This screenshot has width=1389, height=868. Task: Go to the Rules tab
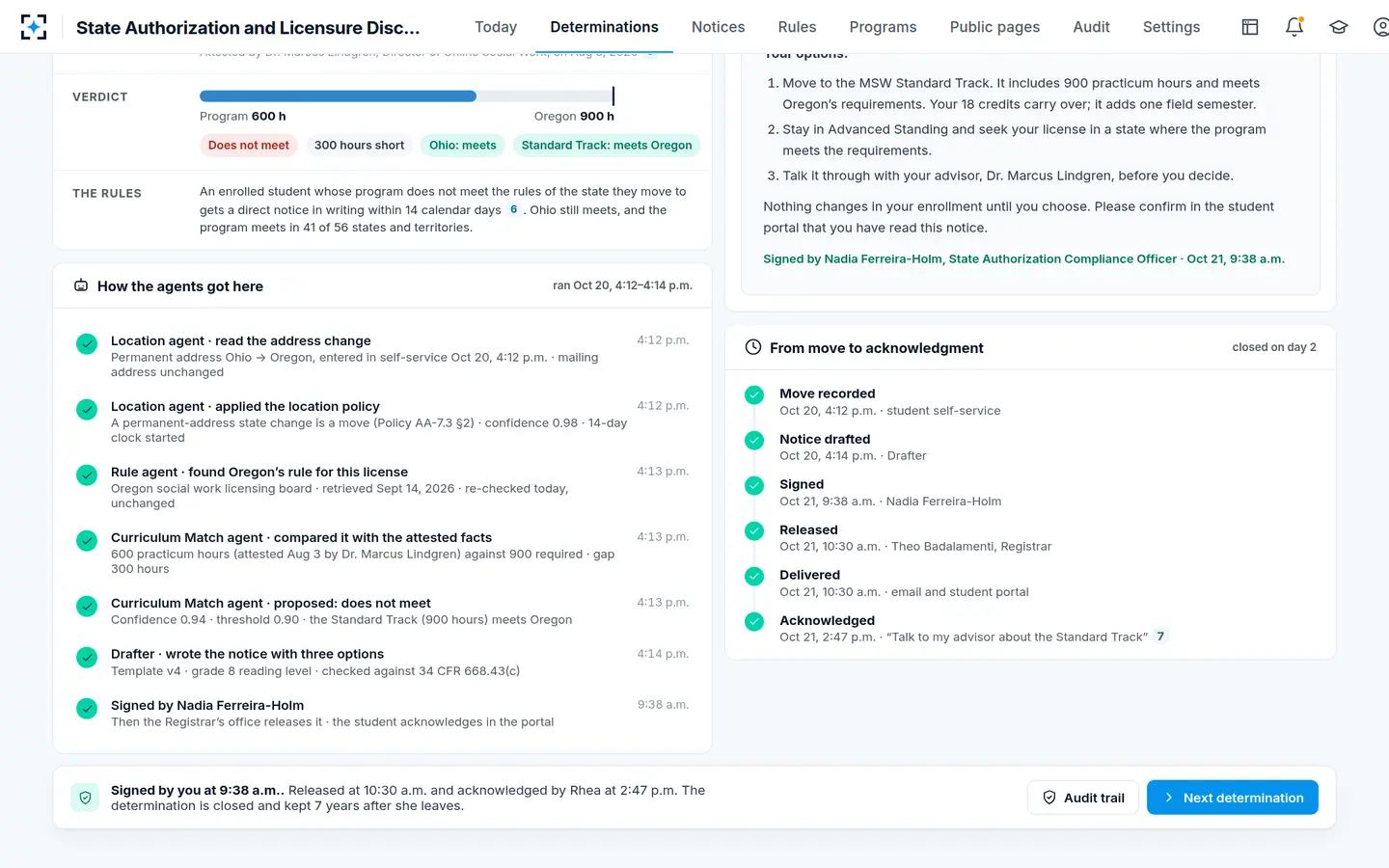pos(797,27)
